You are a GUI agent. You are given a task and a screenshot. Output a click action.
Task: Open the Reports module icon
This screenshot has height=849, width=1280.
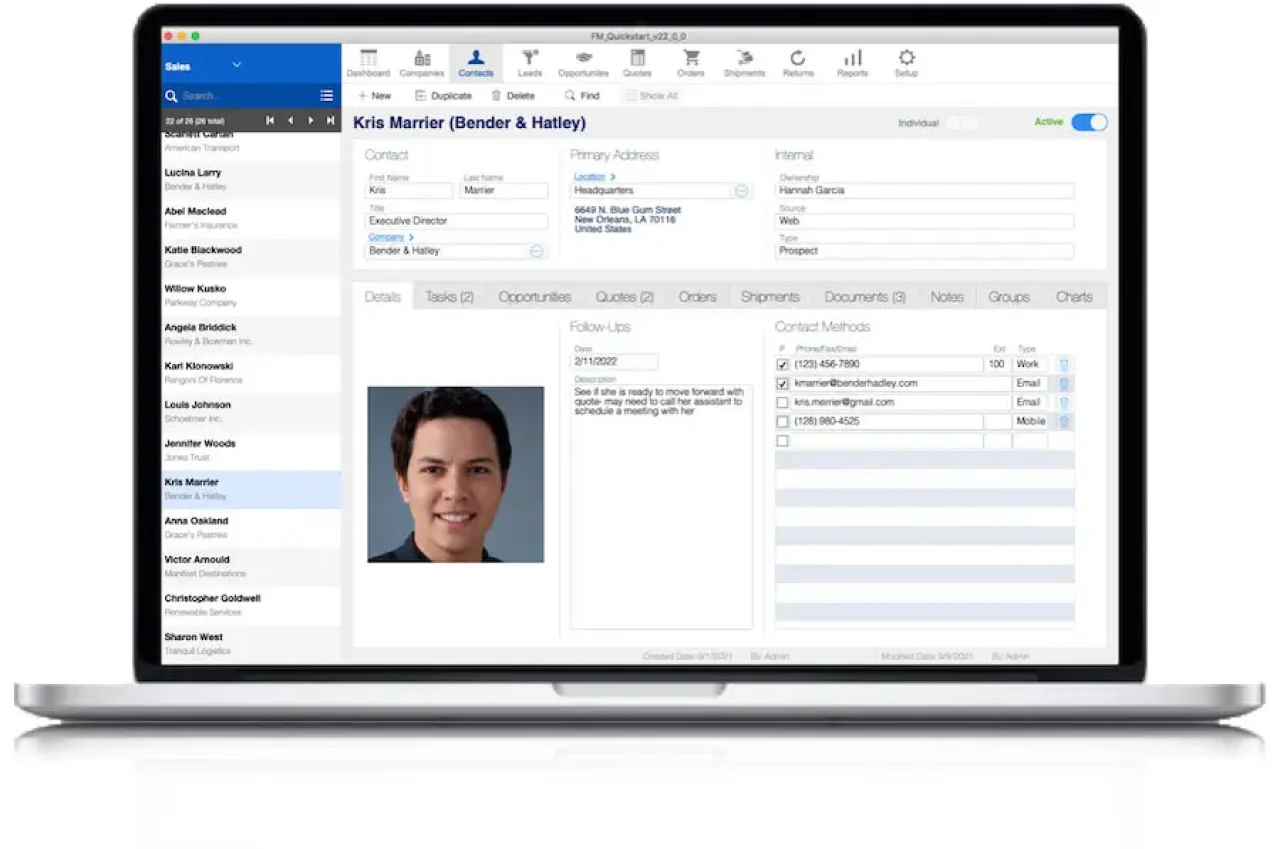851,60
